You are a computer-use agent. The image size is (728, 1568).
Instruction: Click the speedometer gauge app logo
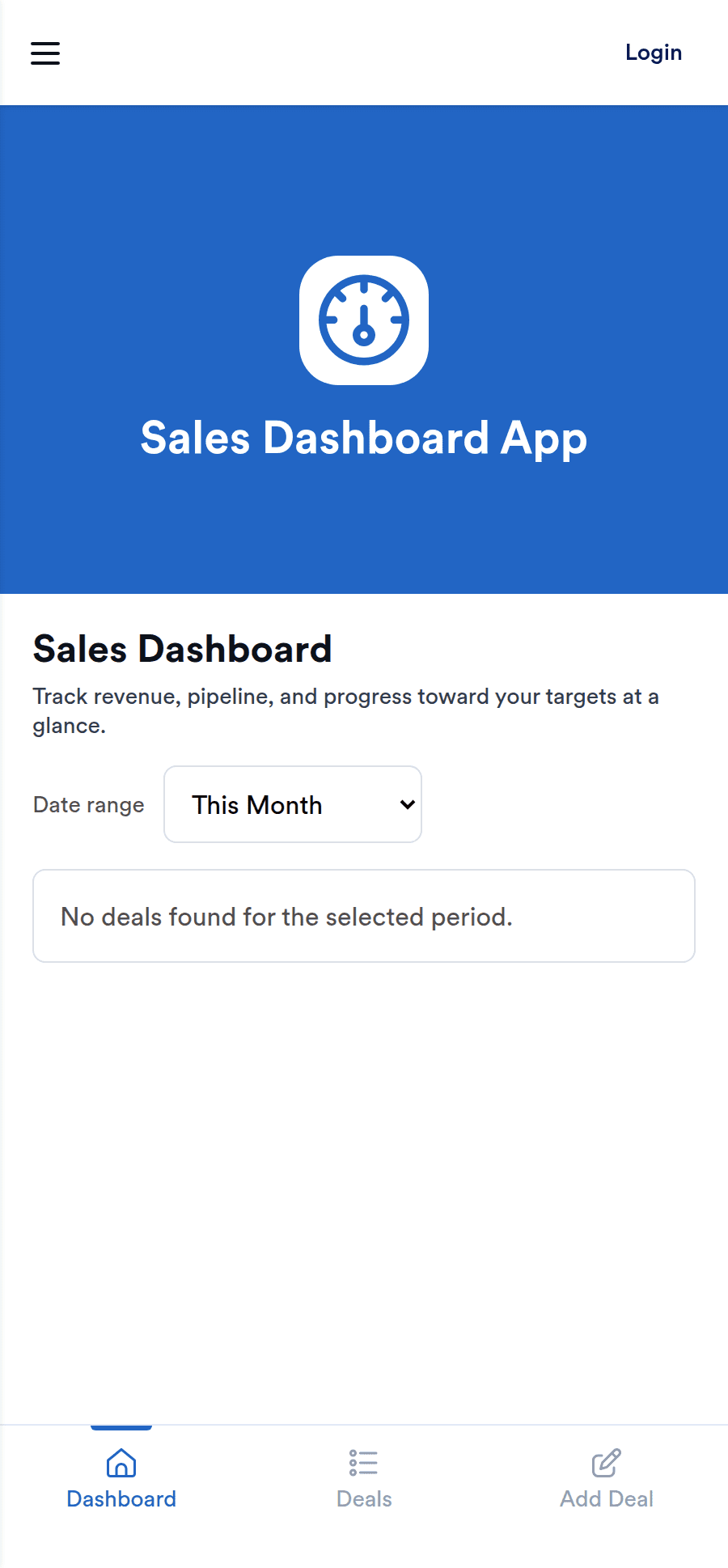click(x=364, y=320)
